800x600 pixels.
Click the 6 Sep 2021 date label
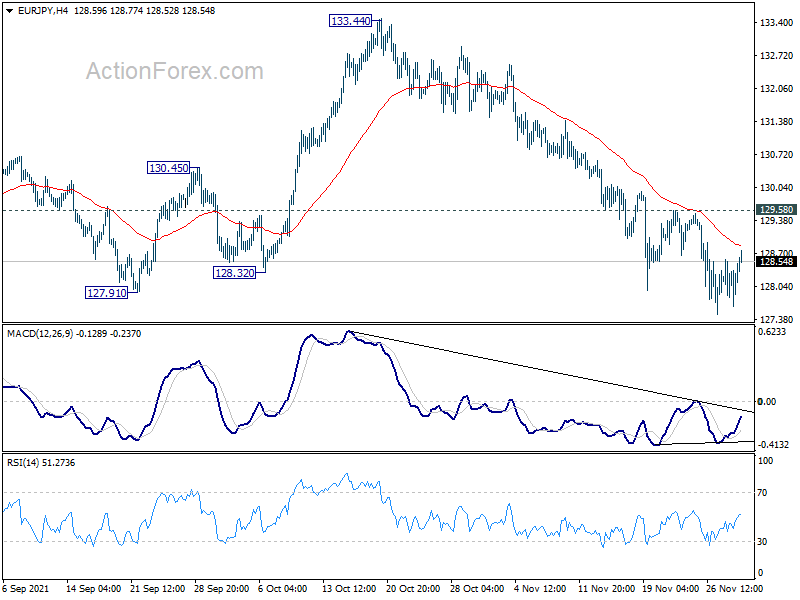26,589
